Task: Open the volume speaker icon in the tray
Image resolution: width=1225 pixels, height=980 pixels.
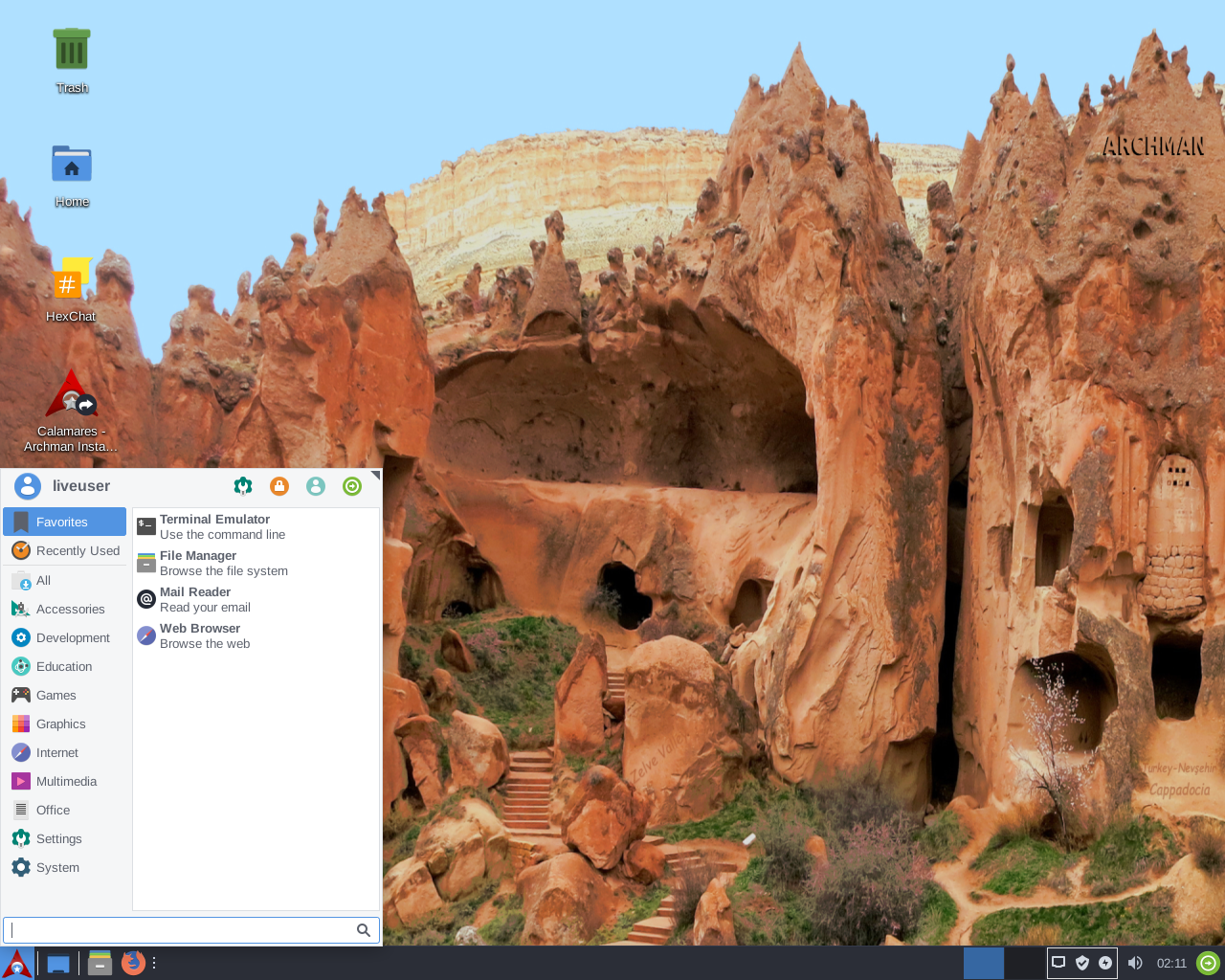Action: click(x=1135, y=963)
